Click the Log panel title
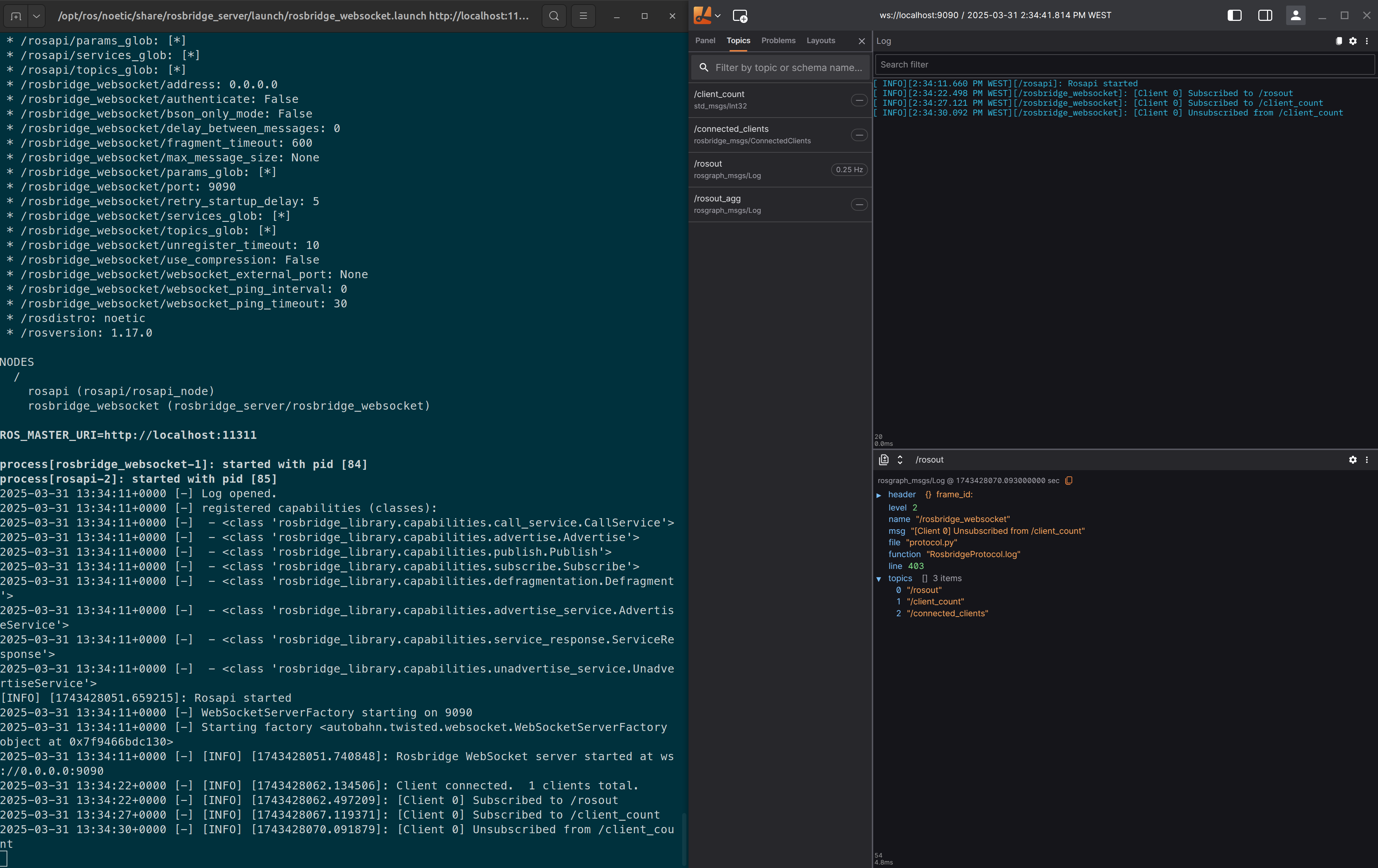 (x=884, y=41)
